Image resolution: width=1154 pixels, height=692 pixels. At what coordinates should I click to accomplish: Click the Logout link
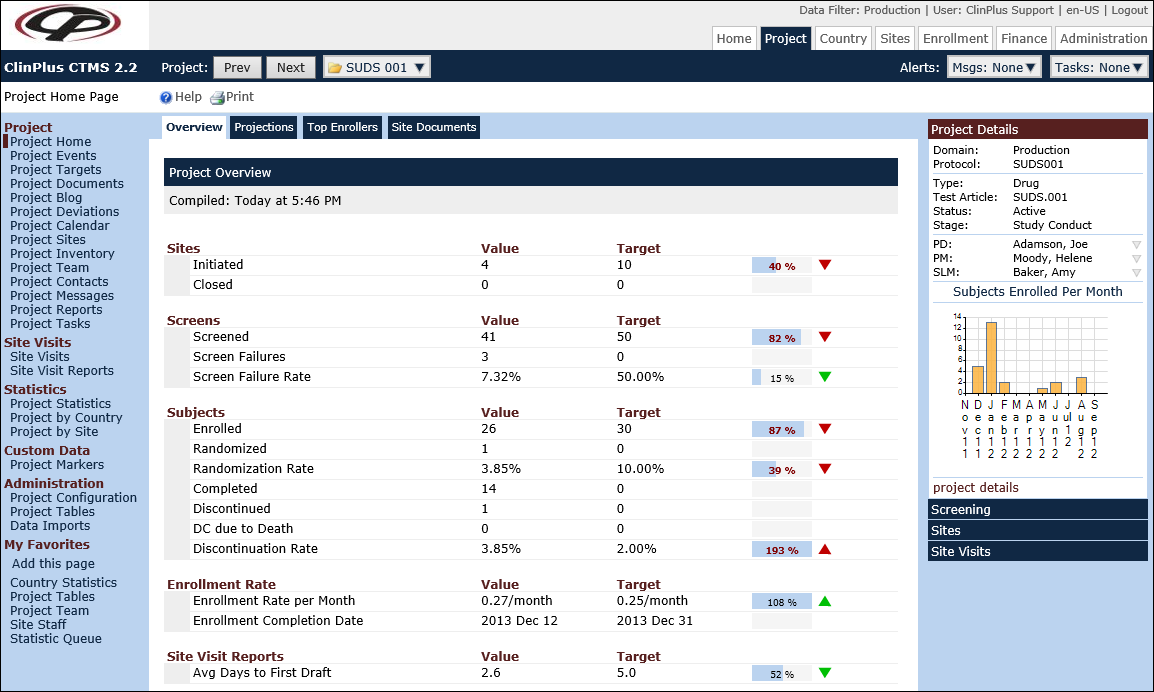click(x=1129, y=10)
